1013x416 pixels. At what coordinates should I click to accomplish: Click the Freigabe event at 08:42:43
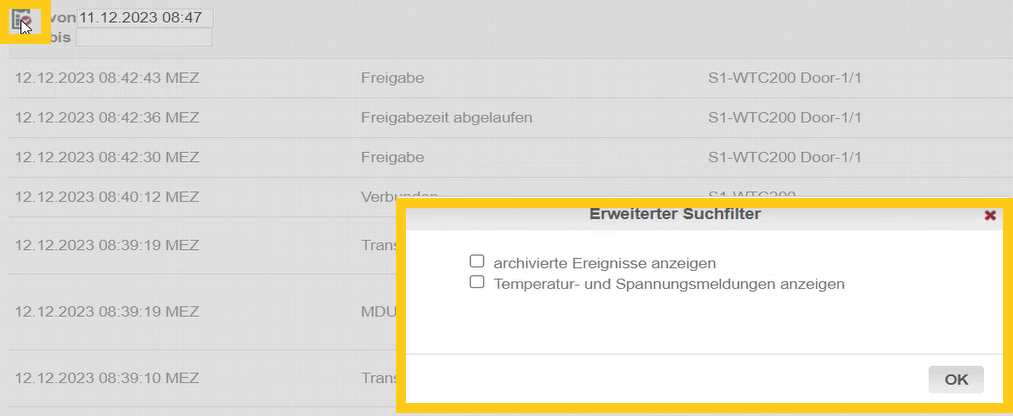pyautogui.click(x=392, y=76)
